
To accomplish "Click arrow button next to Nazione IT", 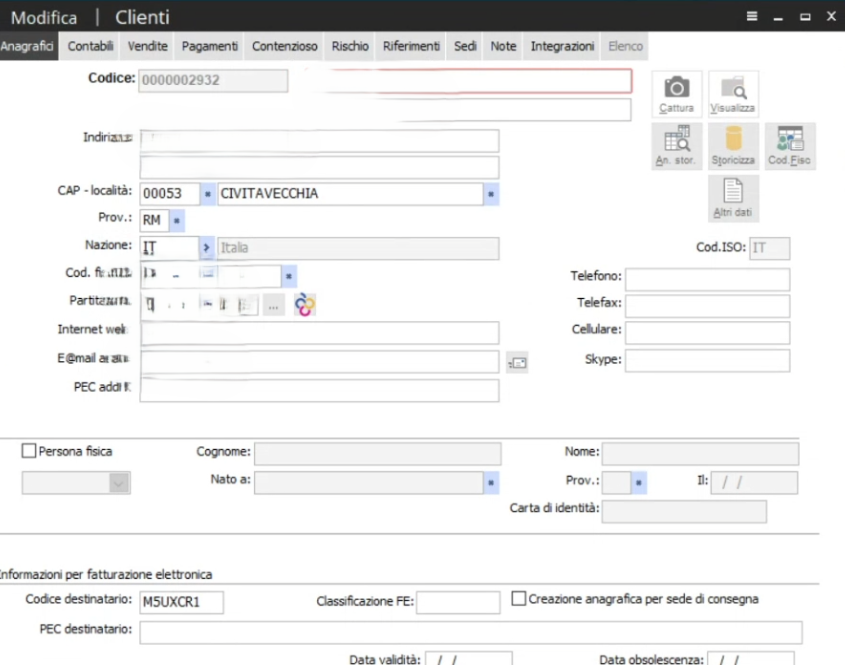I will [206, 248].
